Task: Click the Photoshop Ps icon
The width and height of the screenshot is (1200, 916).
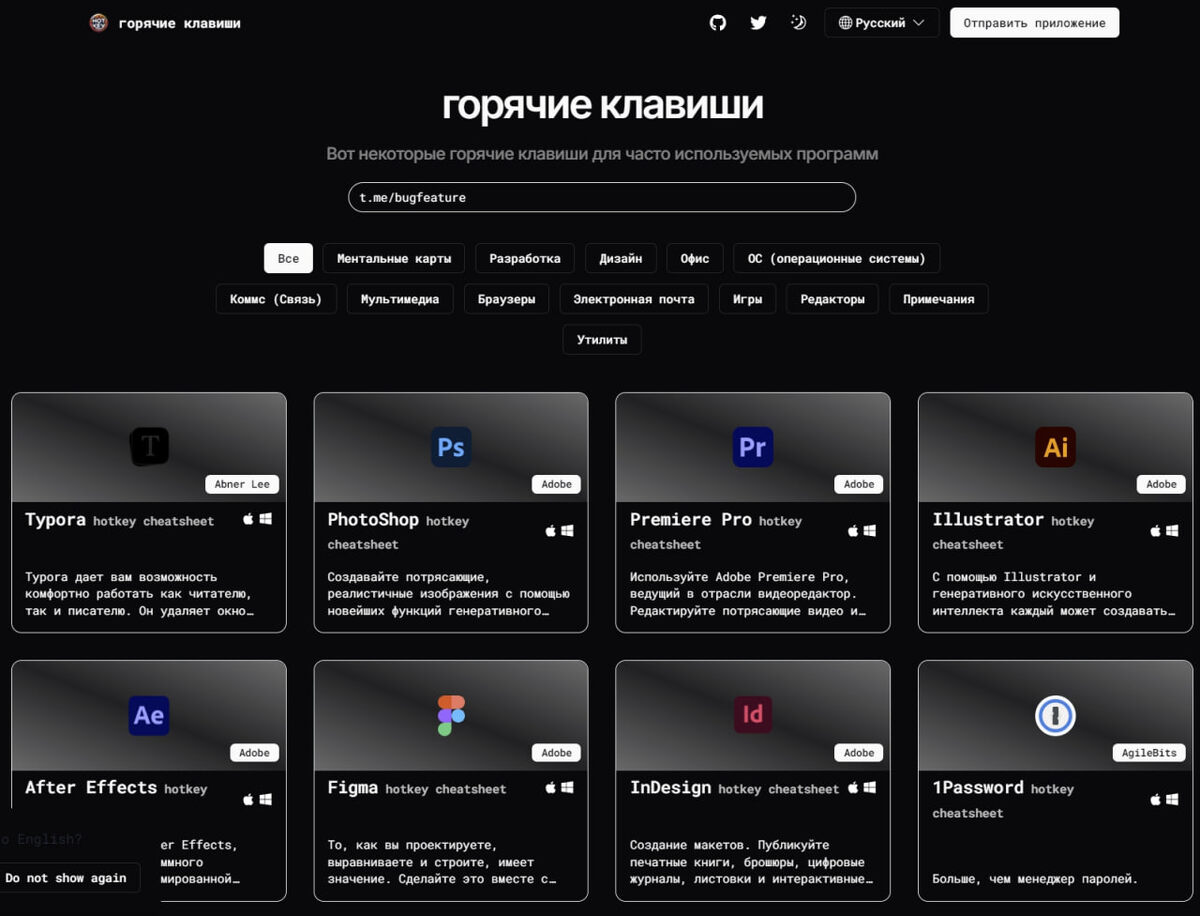Action: [451, 446]
